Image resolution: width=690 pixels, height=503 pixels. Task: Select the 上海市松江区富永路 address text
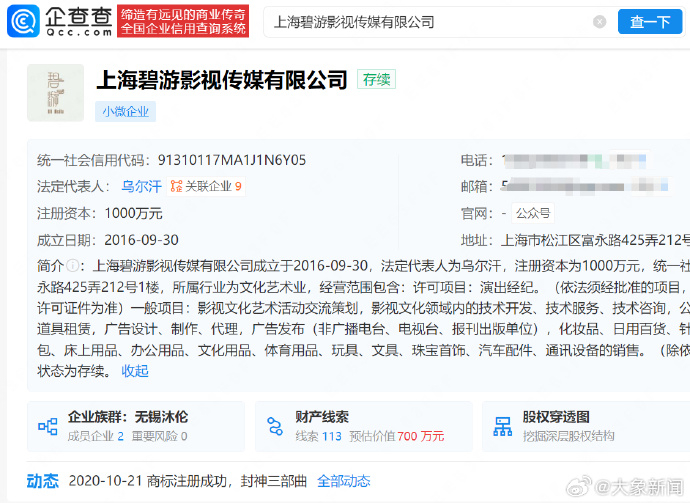tap(595, 240)
